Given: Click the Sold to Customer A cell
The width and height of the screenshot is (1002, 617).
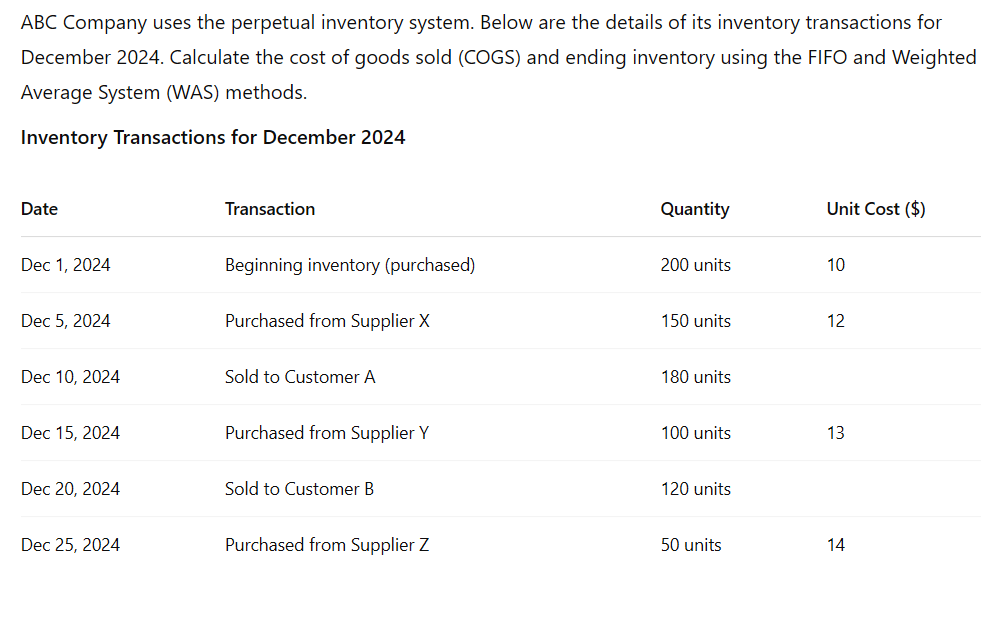Looking at the screenshot, I should pos(300,377).
